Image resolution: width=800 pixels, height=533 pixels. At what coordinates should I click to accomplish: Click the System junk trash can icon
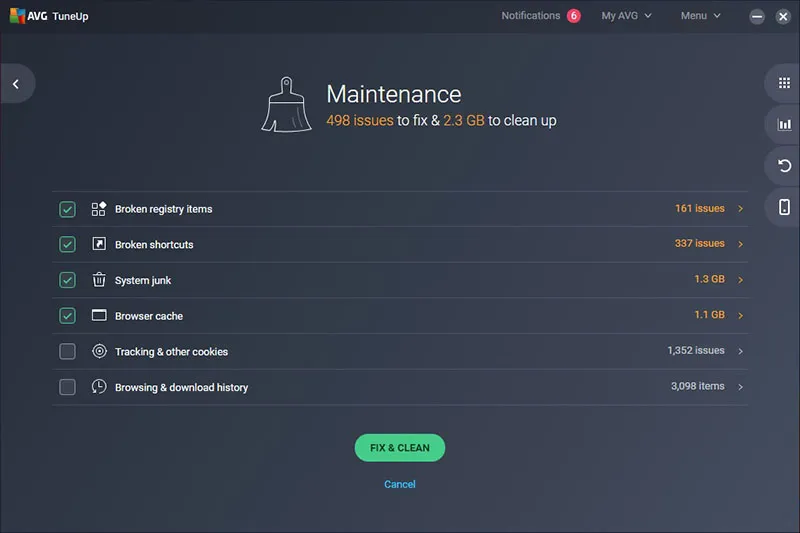(x=99, y=280)
